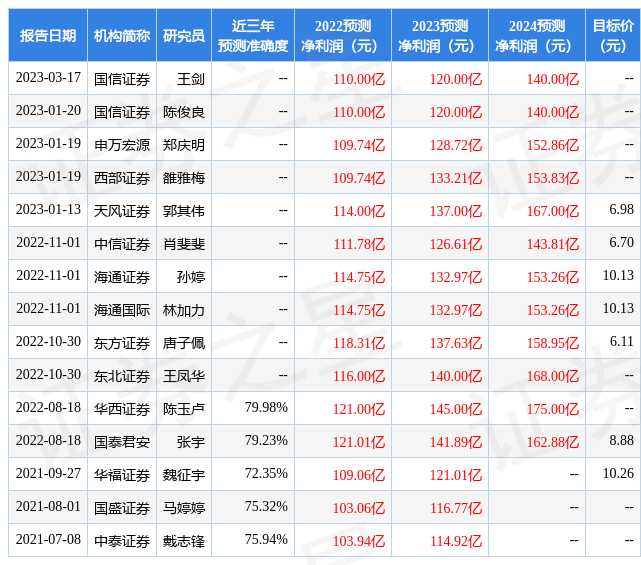Click the 报告日期 column header
Viewport: 641px width, 565px height.
point(48,35)
